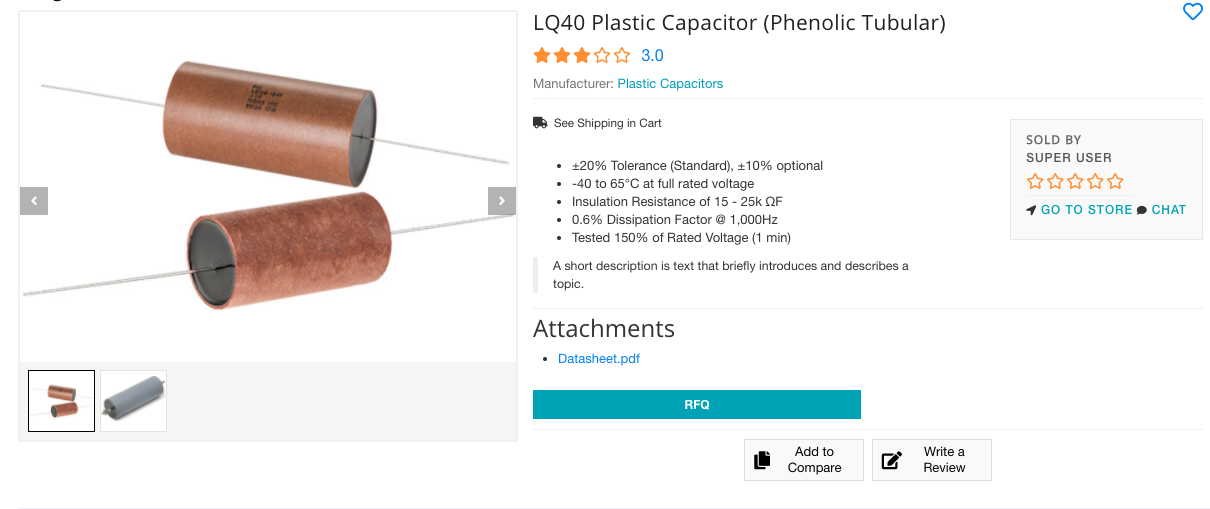1210x509 pixels.
Task: Click the chat bubble icon
Action: (1142, 210)
